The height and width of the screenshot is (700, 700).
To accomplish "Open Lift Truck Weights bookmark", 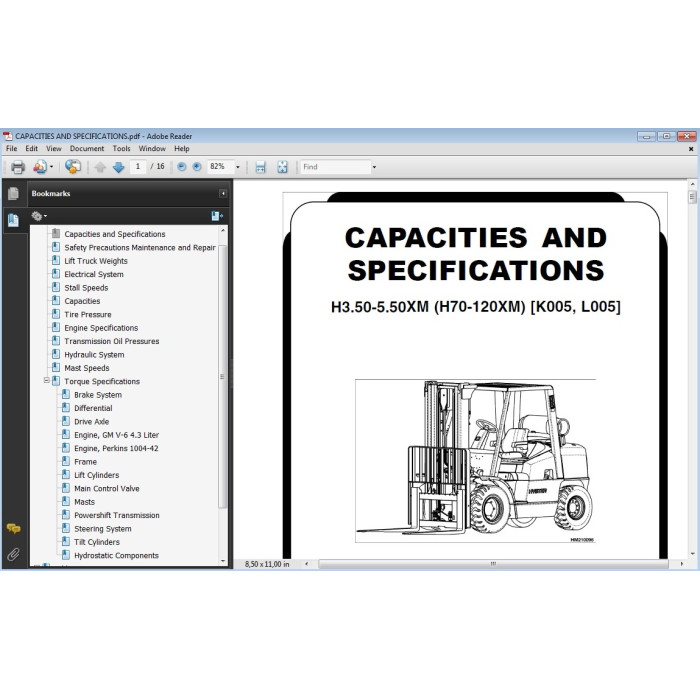I will pyautogui.click(x=96, y=261).
